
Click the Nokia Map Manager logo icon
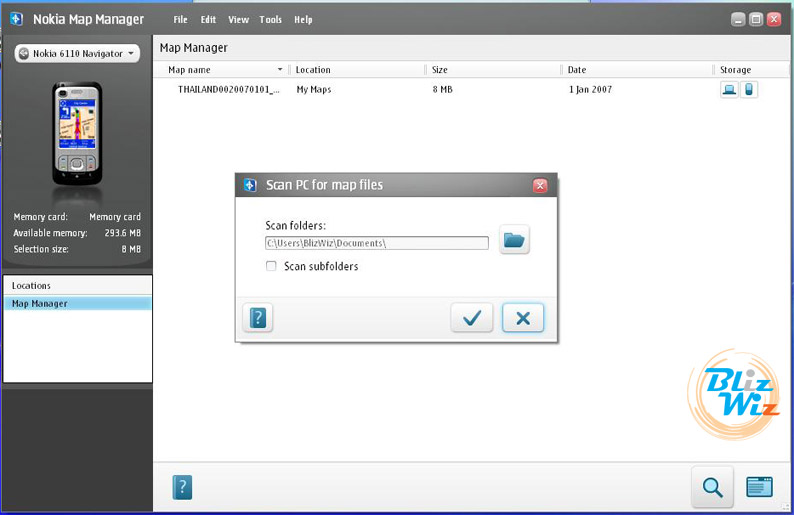(x=17, y=19)
